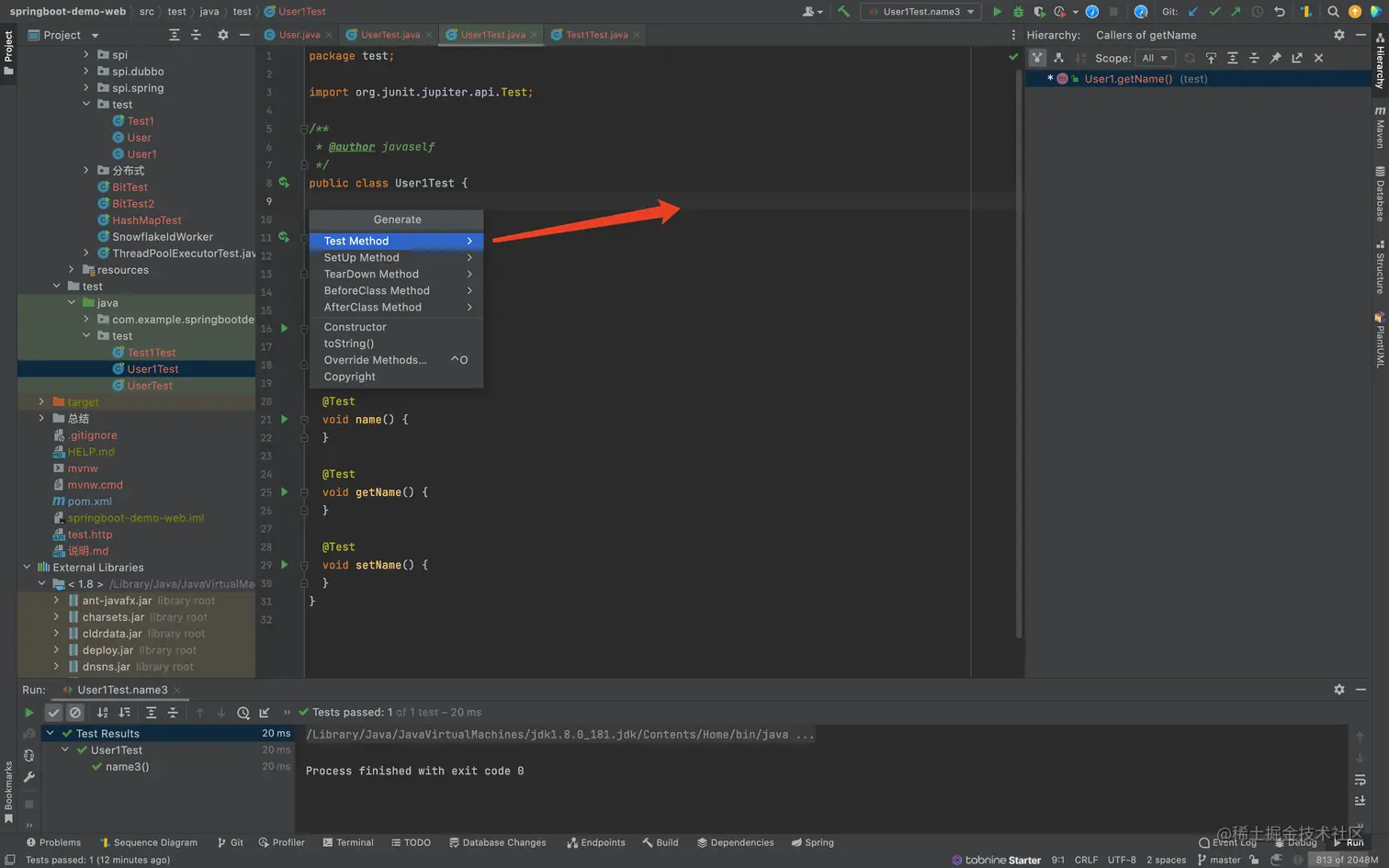This screenshot has width=1389, height=868.
Task: Click master branch in status bar
Action: tap(1219, 860)
